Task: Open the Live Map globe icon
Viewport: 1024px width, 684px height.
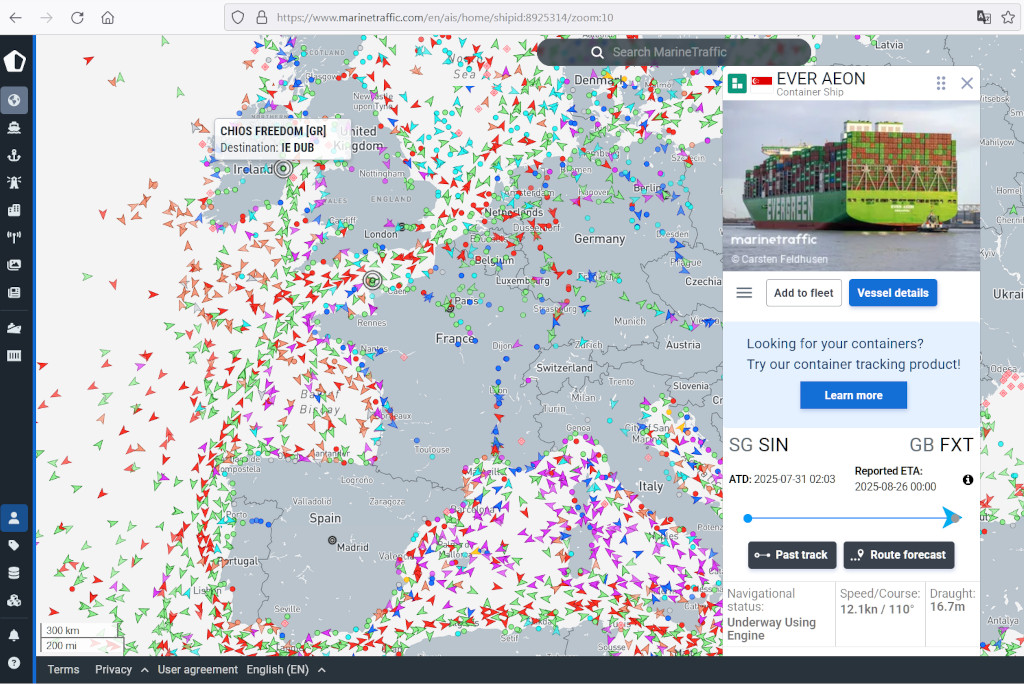Action: (14, 100)
